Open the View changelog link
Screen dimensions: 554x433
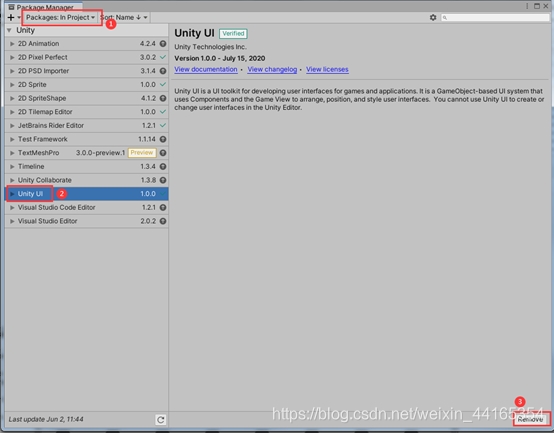click(x=272, y=70)
